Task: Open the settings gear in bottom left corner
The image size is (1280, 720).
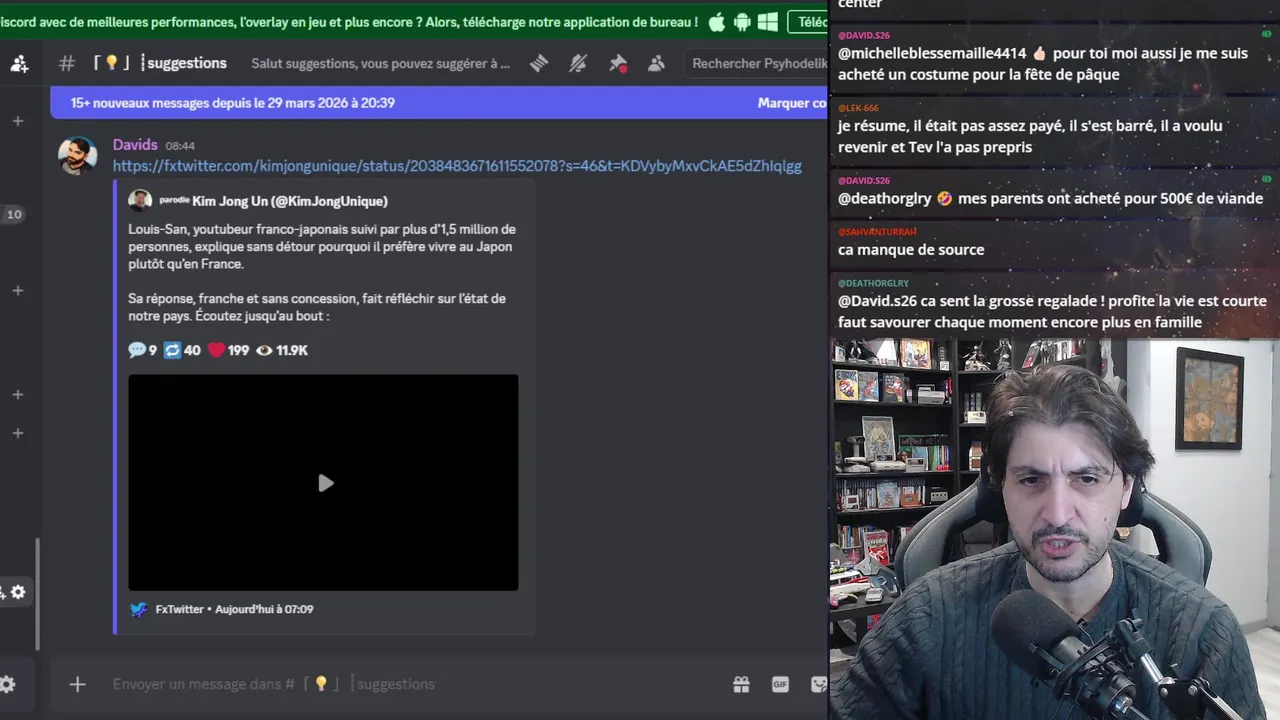Action: pyautogui.click(x=7, y=684)
